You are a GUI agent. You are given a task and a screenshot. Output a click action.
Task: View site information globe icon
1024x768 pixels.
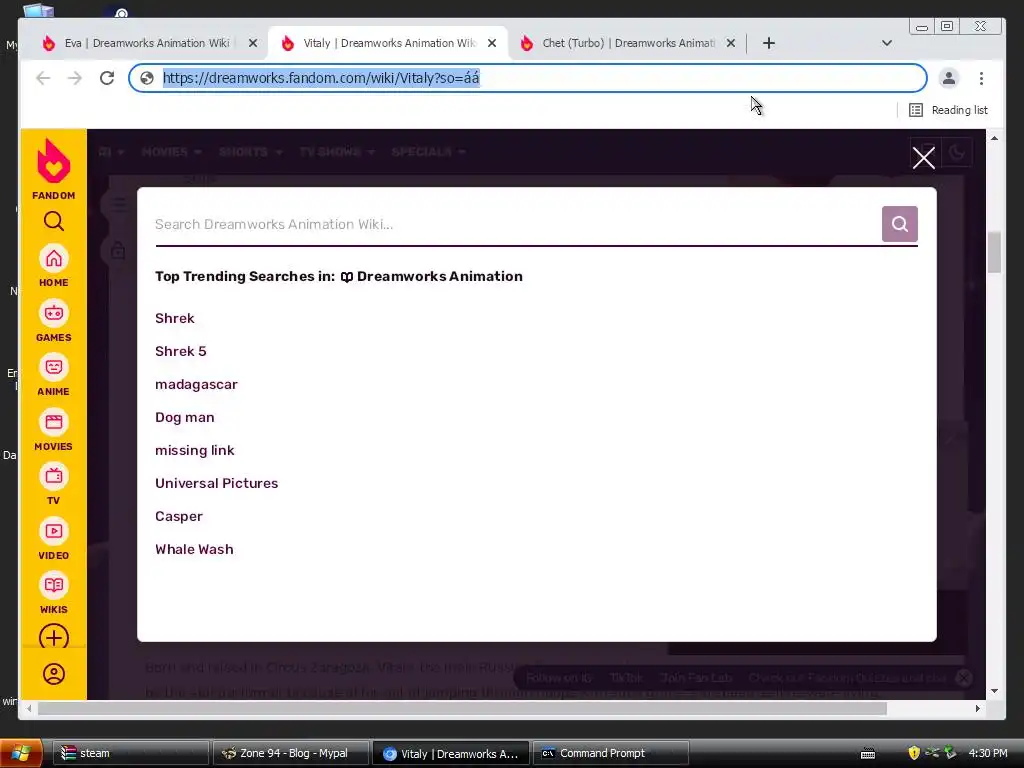(x=147, y=78)
